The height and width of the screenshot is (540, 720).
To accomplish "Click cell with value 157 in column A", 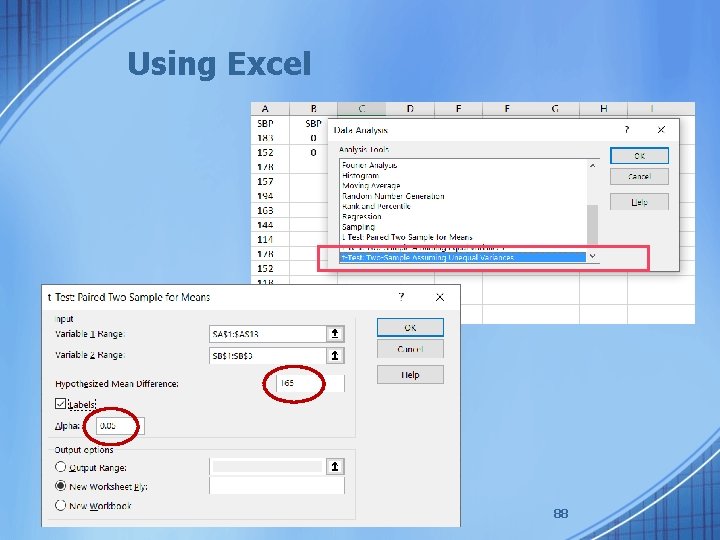I will pyautogui.click(x=270, y=181).
